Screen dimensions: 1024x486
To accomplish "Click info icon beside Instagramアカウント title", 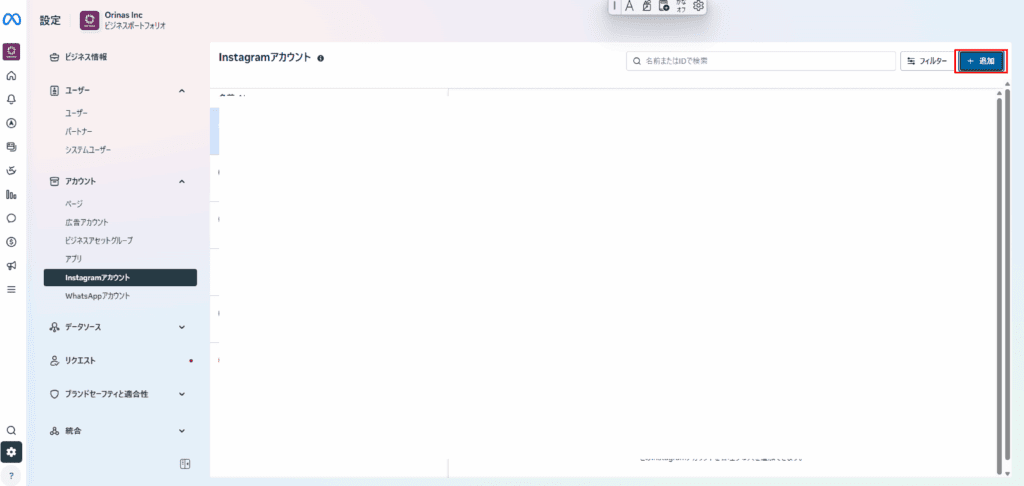I will tap(320, 59).
